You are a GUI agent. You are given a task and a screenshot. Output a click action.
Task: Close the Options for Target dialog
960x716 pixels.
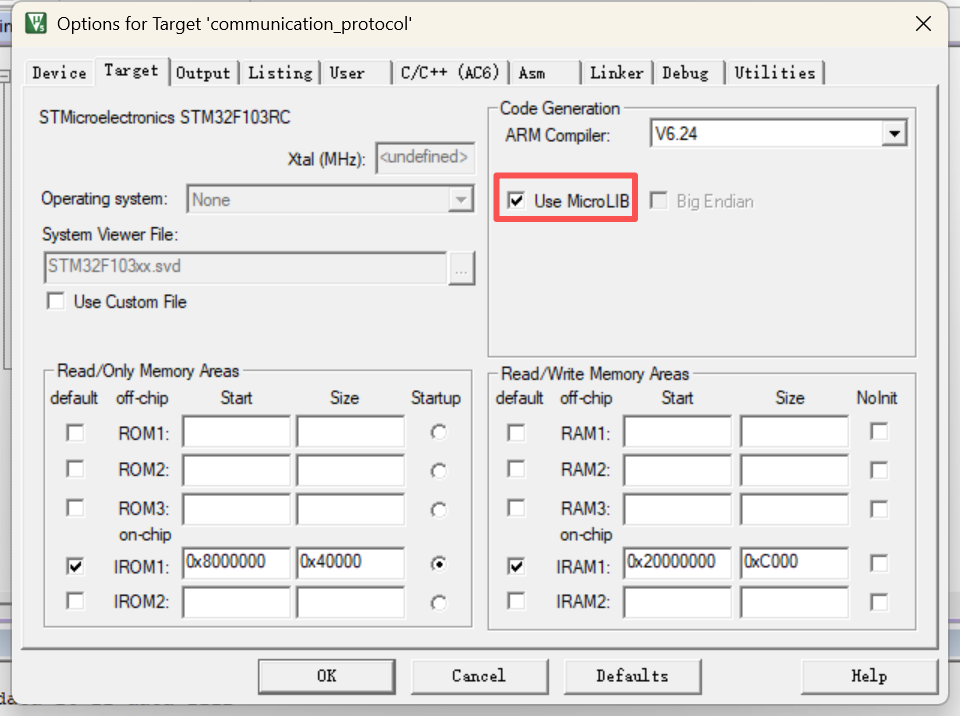tap(923, 24)
